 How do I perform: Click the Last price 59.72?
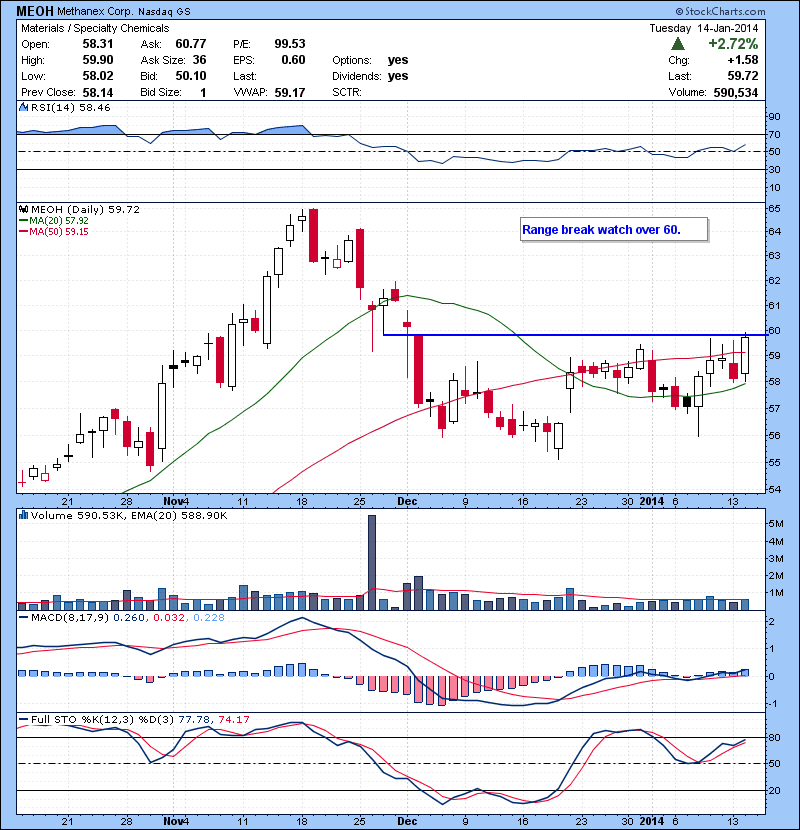pyautogui.click(x=742, y=76)
